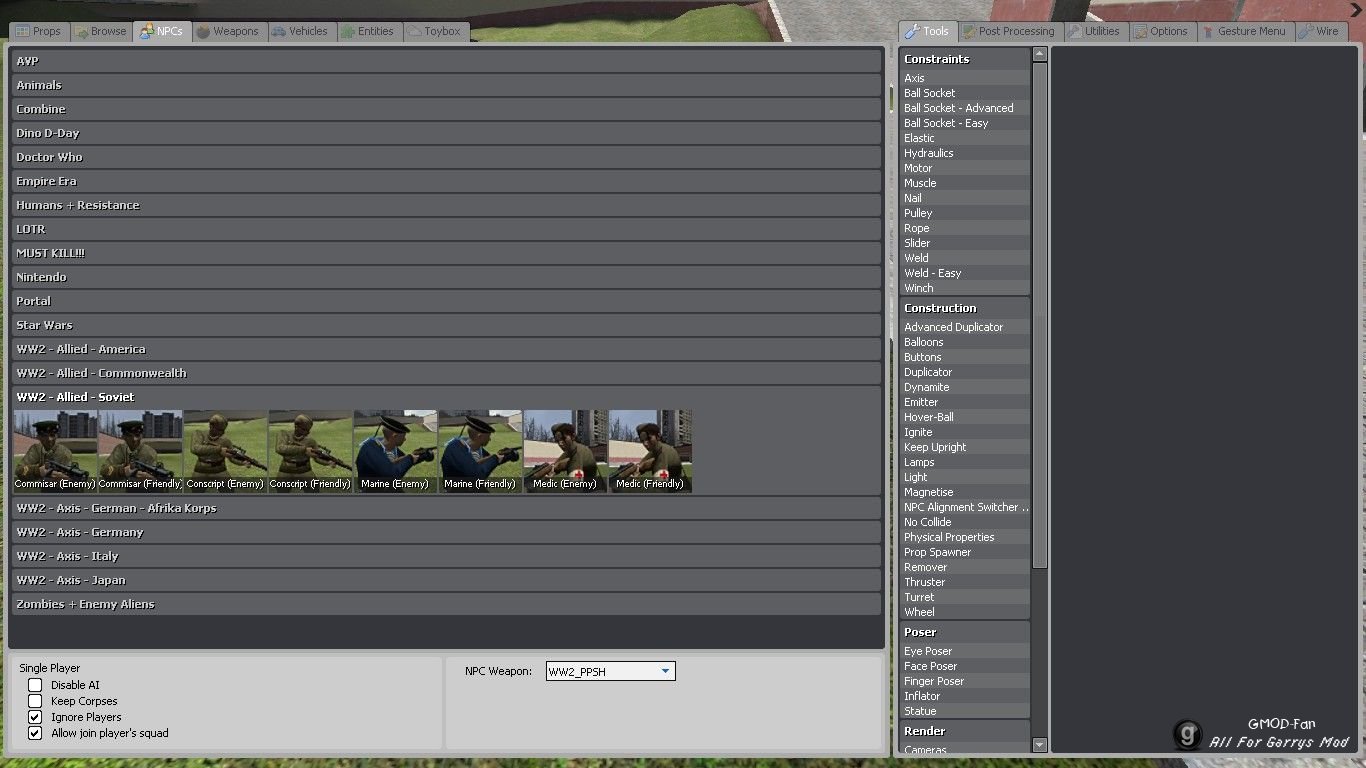
Task: Click the arrow icon at top-right corner
Action: [x=1354, y=9]
